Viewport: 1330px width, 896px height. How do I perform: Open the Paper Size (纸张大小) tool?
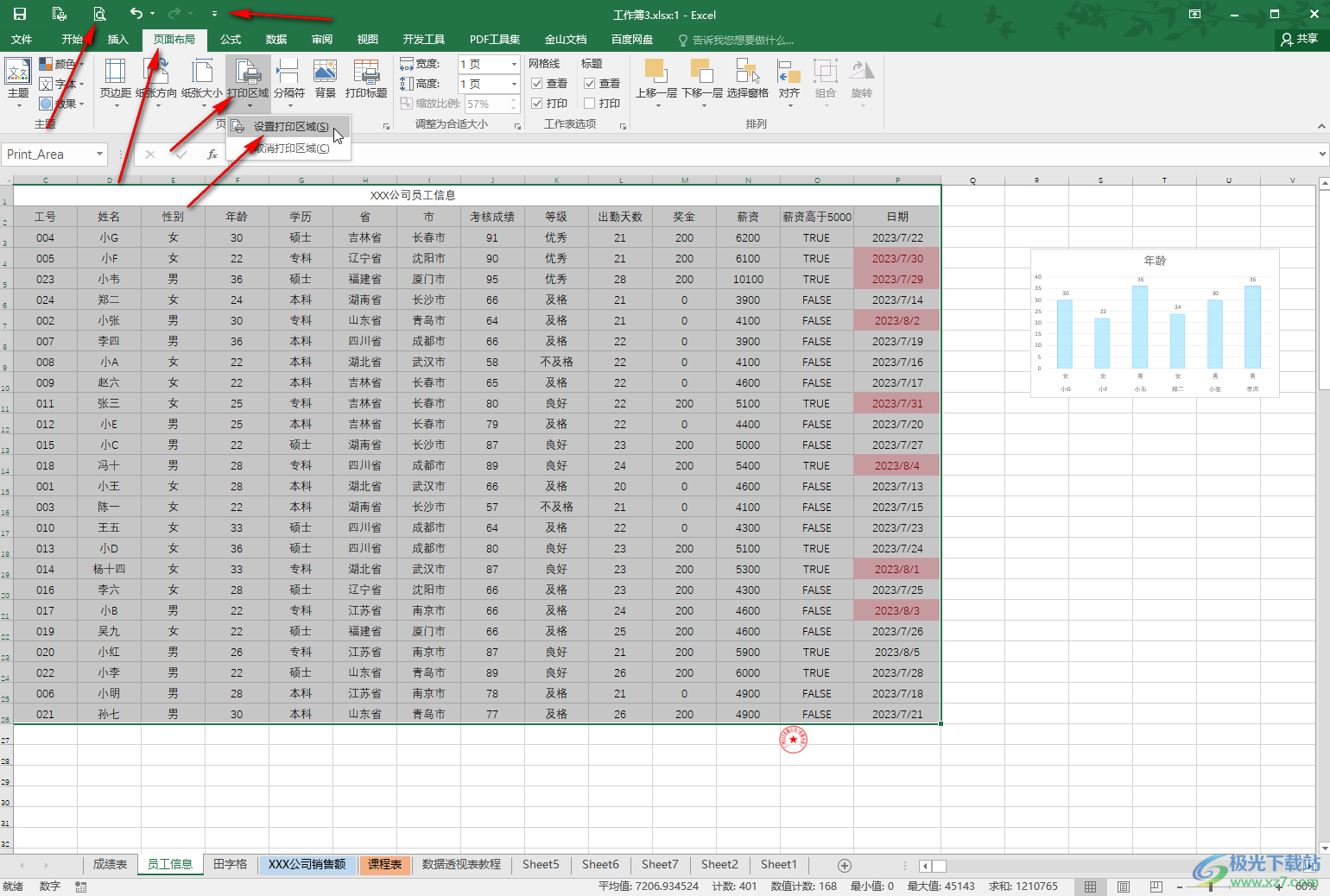click(202, 83)
